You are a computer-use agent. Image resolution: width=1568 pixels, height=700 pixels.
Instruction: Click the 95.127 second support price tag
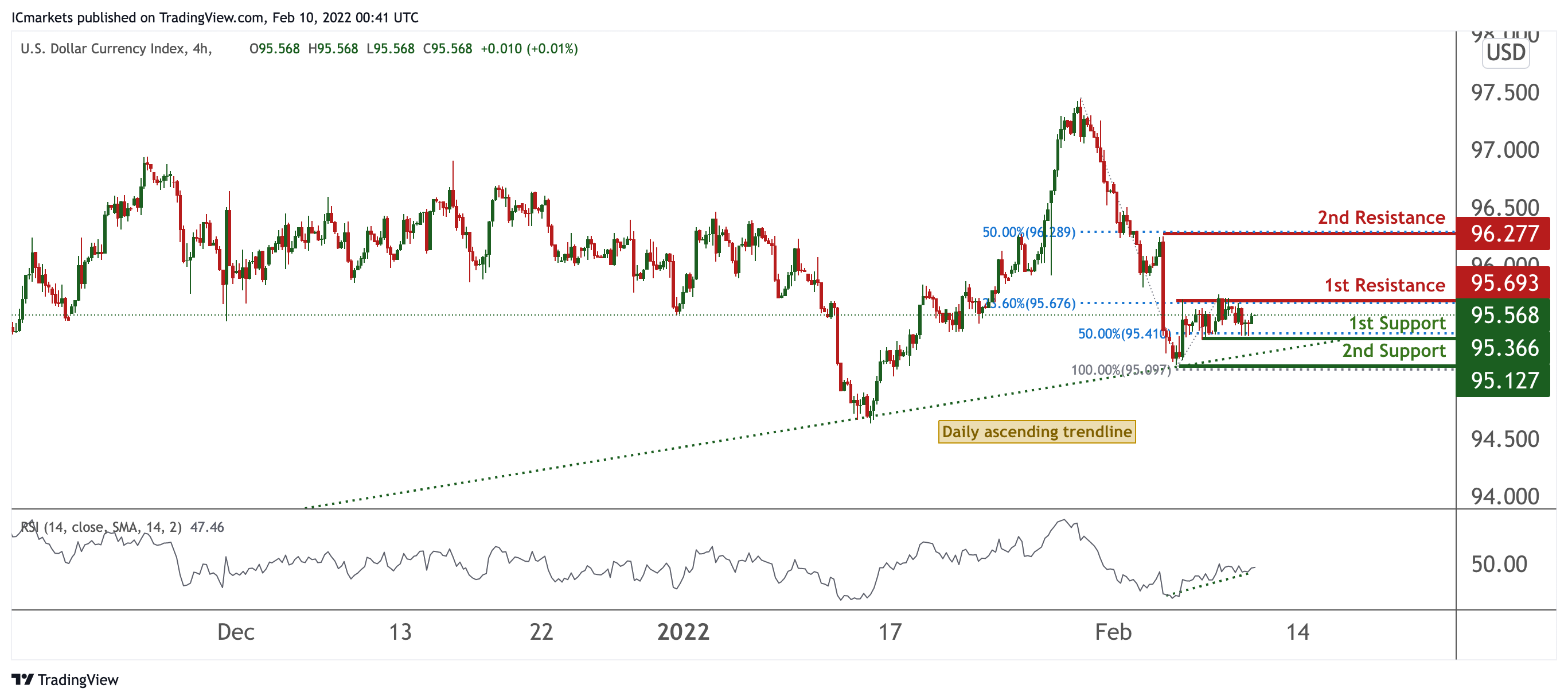1504,381
